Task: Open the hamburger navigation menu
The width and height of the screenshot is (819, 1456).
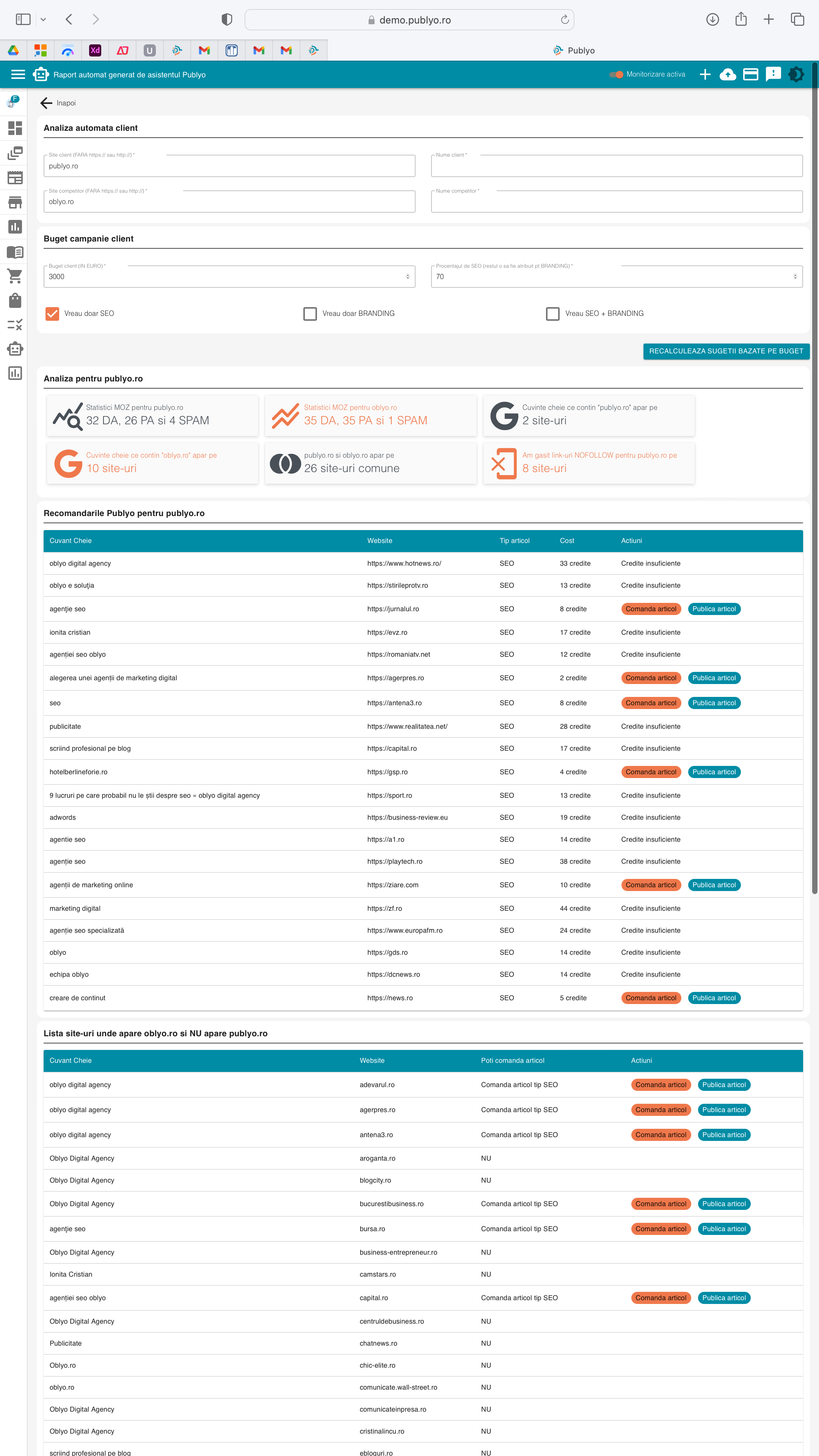Action: coord(18,75)
